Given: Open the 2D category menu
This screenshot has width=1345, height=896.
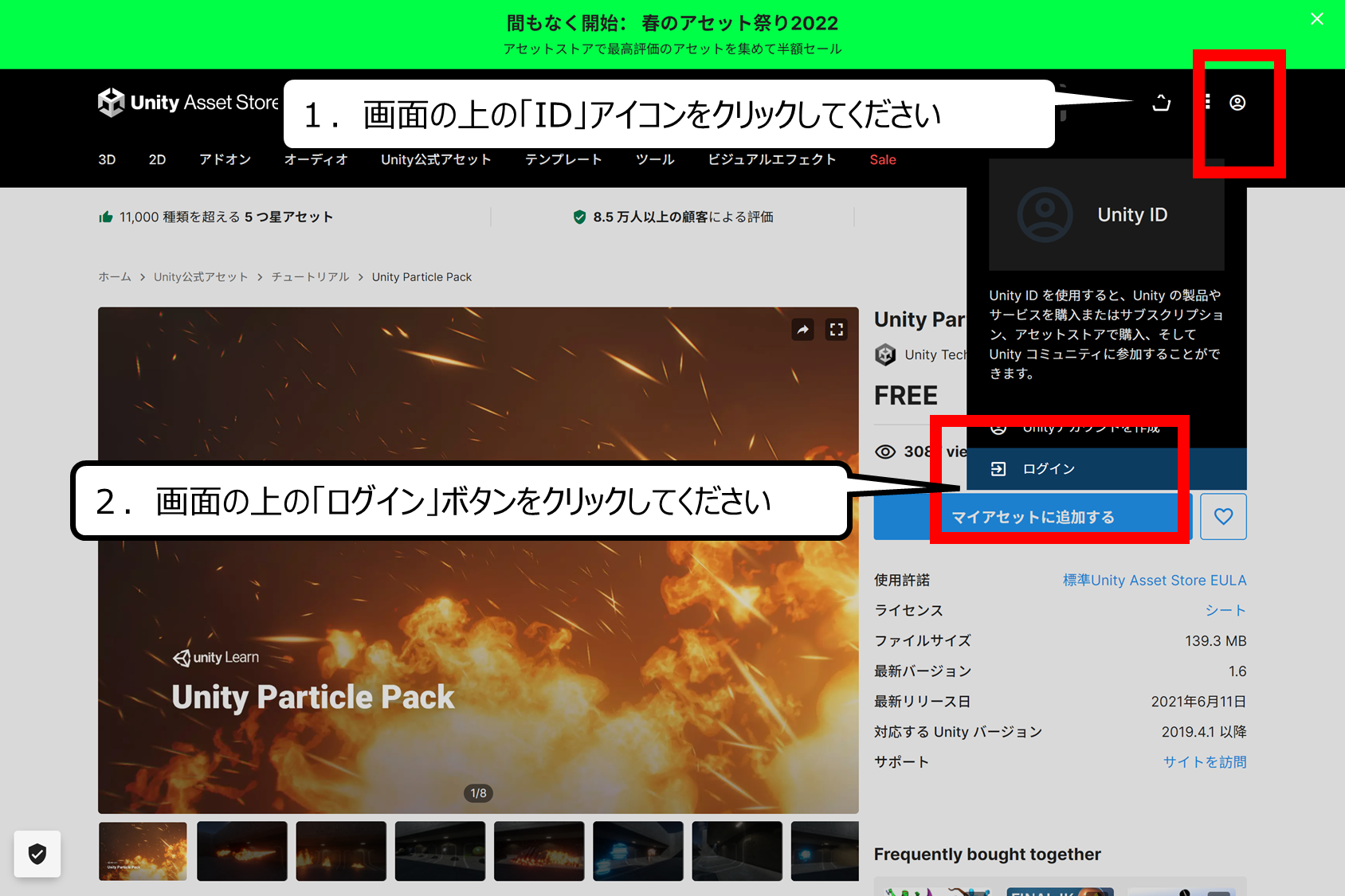Looking at the screenshot, I should [158, 159].
